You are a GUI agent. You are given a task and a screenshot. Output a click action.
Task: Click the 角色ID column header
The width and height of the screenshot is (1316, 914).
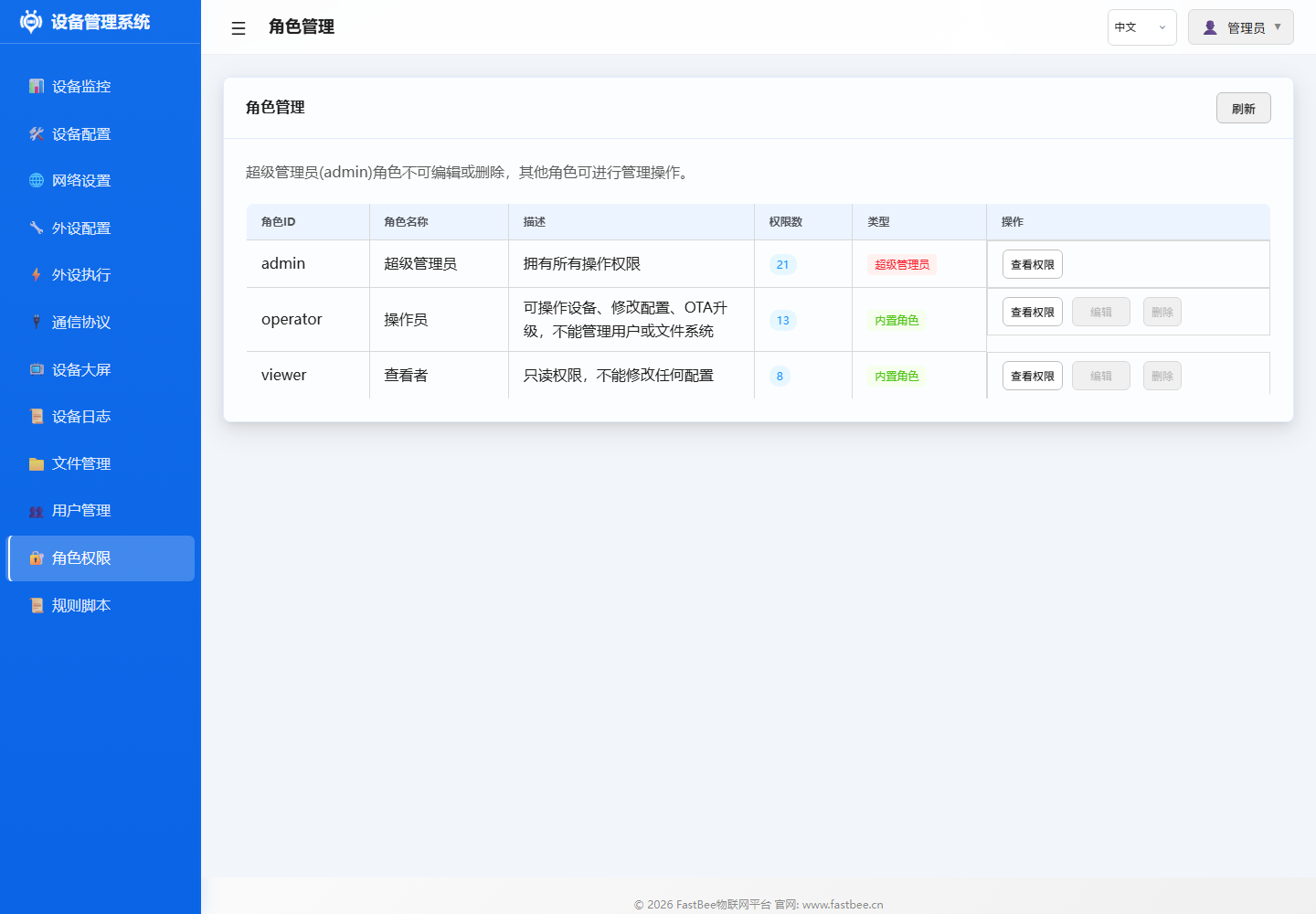tap(308, 221)
